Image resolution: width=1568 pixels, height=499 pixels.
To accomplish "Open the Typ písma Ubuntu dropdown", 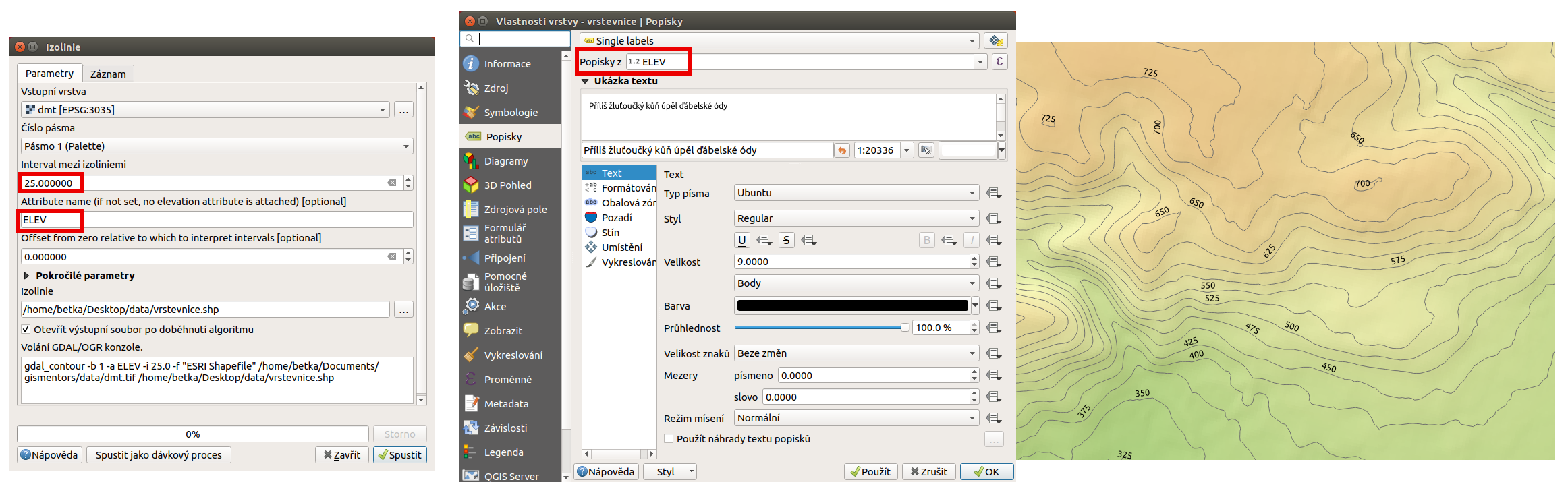I will point(856,193).
